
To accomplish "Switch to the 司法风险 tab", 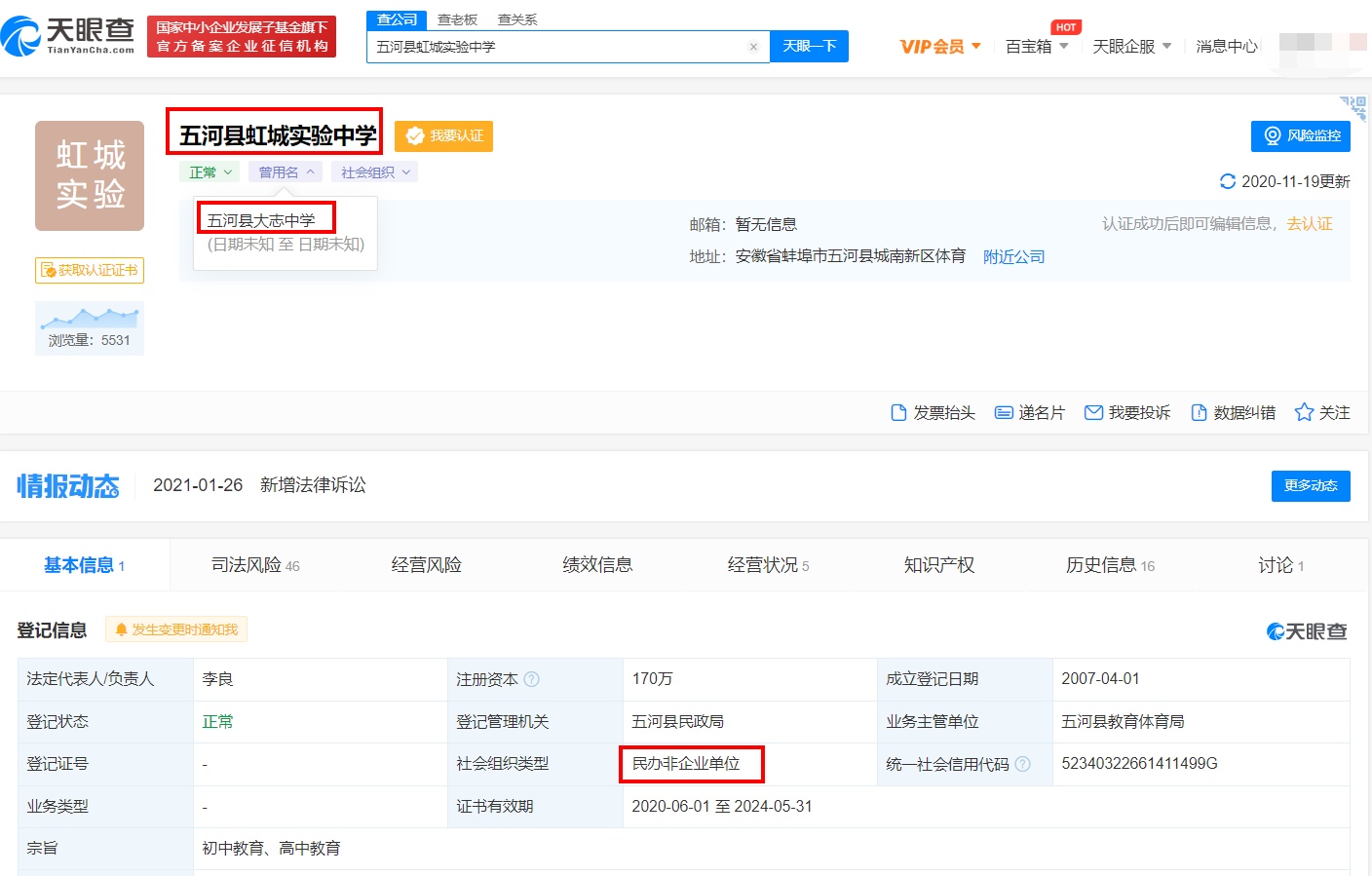I will click(255, 565).
